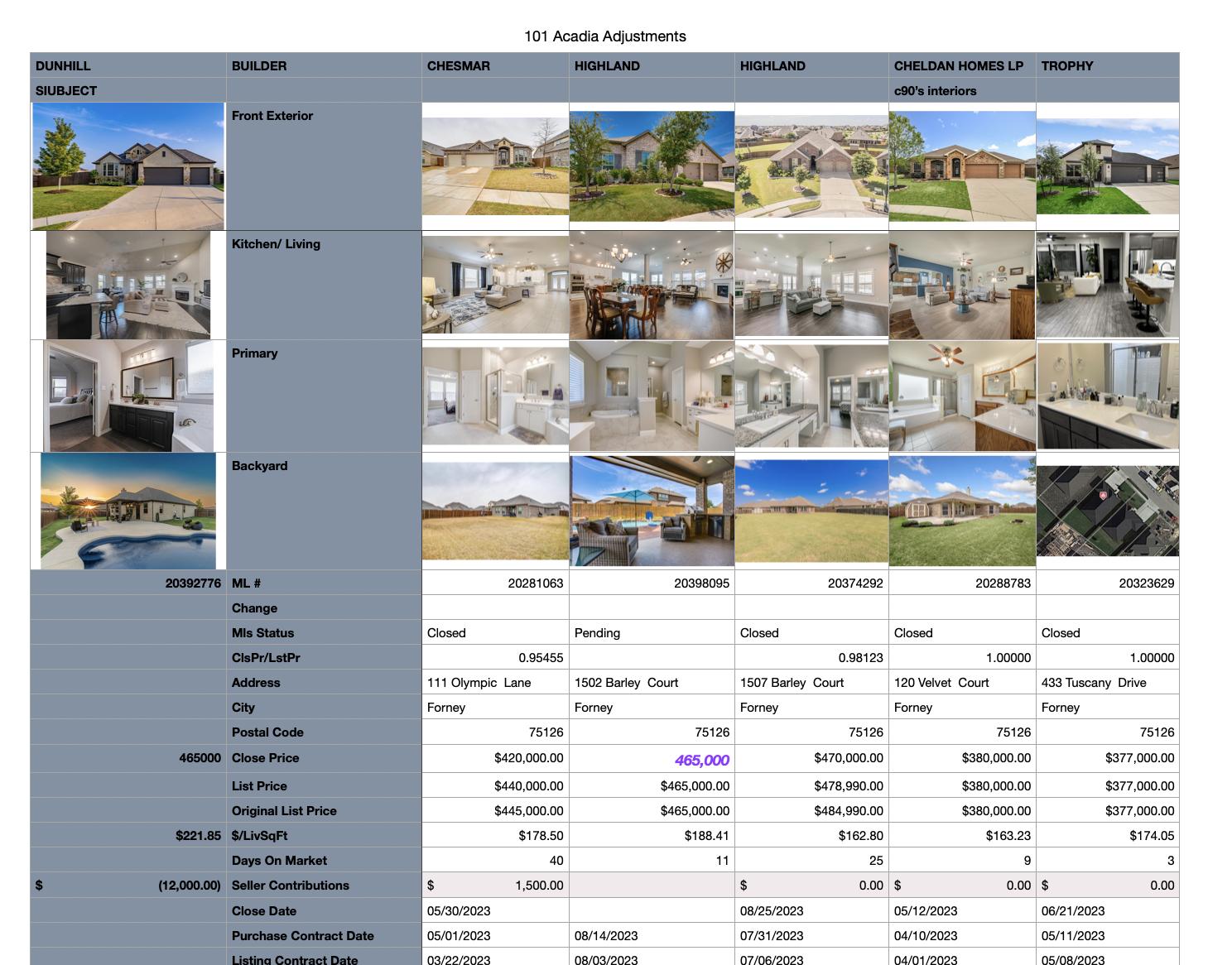The image size is (1232, 965).
Task: Click seller contributions value 1,500.00
Action: pos(539,886)
